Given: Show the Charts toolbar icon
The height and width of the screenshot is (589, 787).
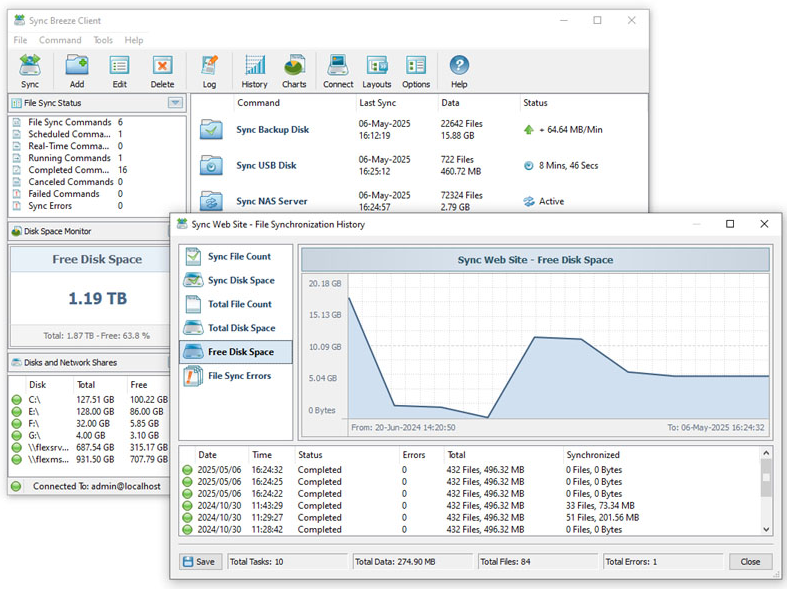Looking at the screenshot, I should pos(294,68).
